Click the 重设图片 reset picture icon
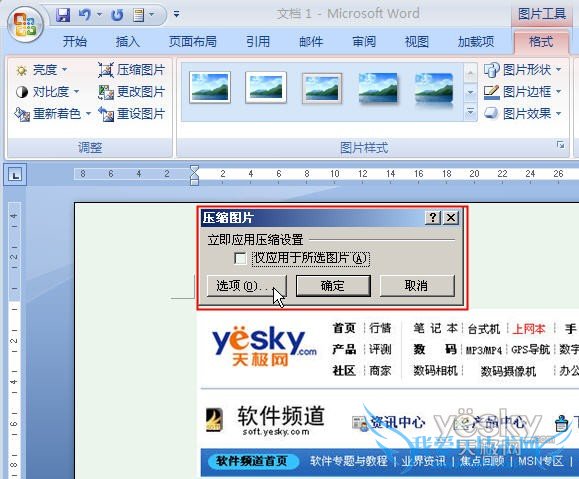 (106, 114)
